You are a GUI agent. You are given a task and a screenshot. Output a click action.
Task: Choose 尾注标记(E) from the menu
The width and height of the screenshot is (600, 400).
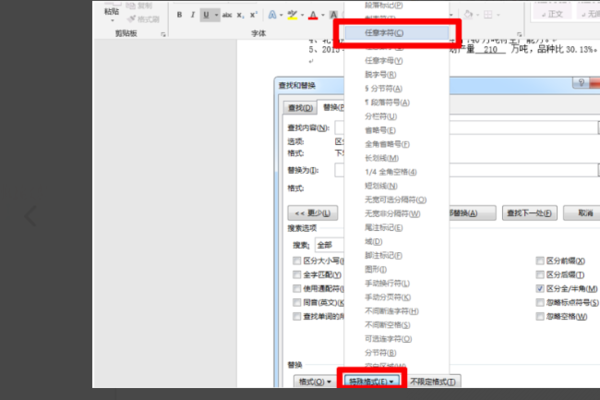coord(384,228)
